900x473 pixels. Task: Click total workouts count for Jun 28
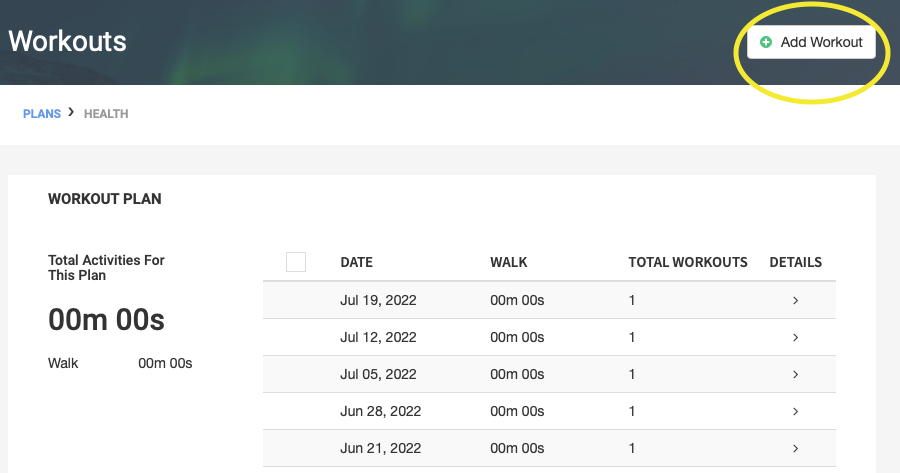tap(632, 412)
